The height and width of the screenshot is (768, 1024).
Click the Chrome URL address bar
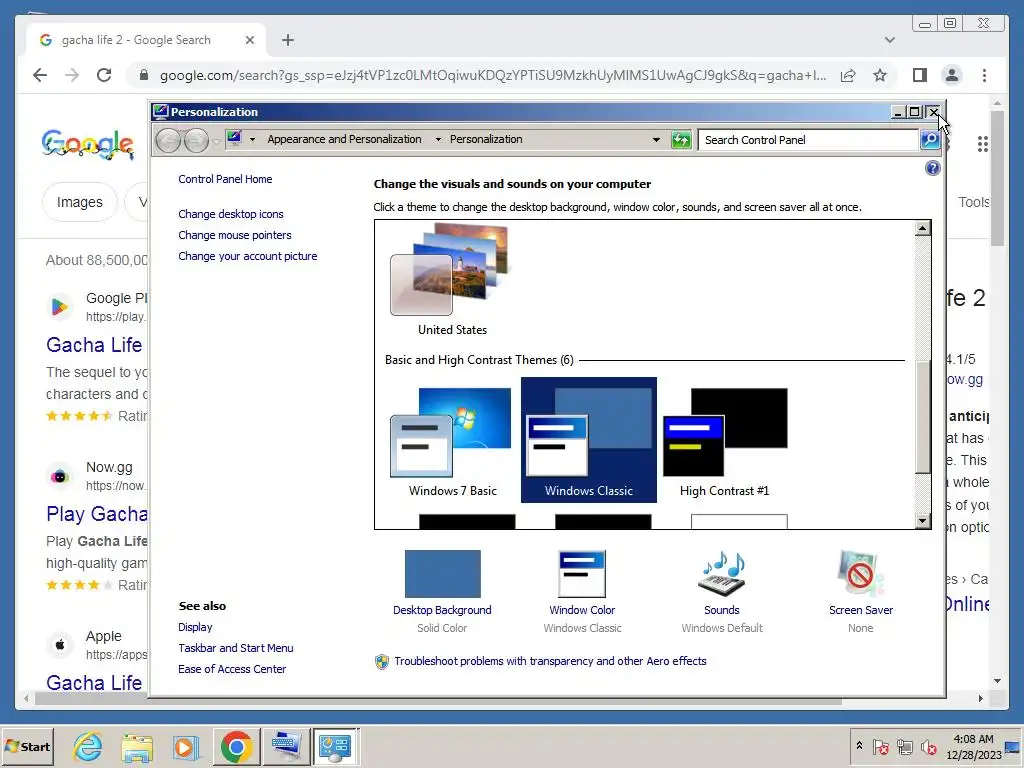tap(492, 75)
